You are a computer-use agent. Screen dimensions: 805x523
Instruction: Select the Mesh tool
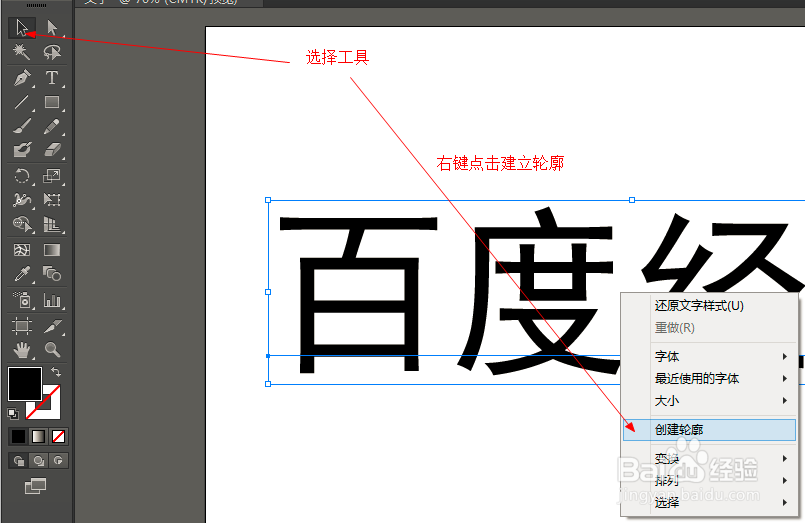(x=22, y=250)
